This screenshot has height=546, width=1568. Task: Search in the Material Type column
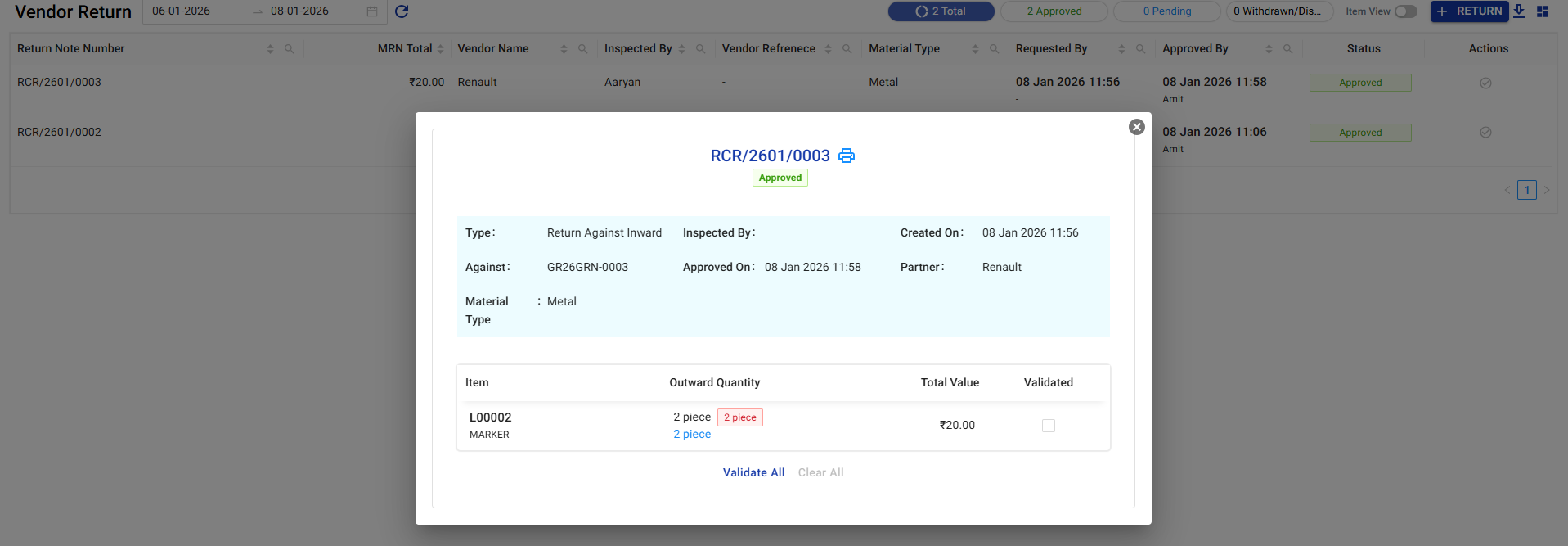994,49
